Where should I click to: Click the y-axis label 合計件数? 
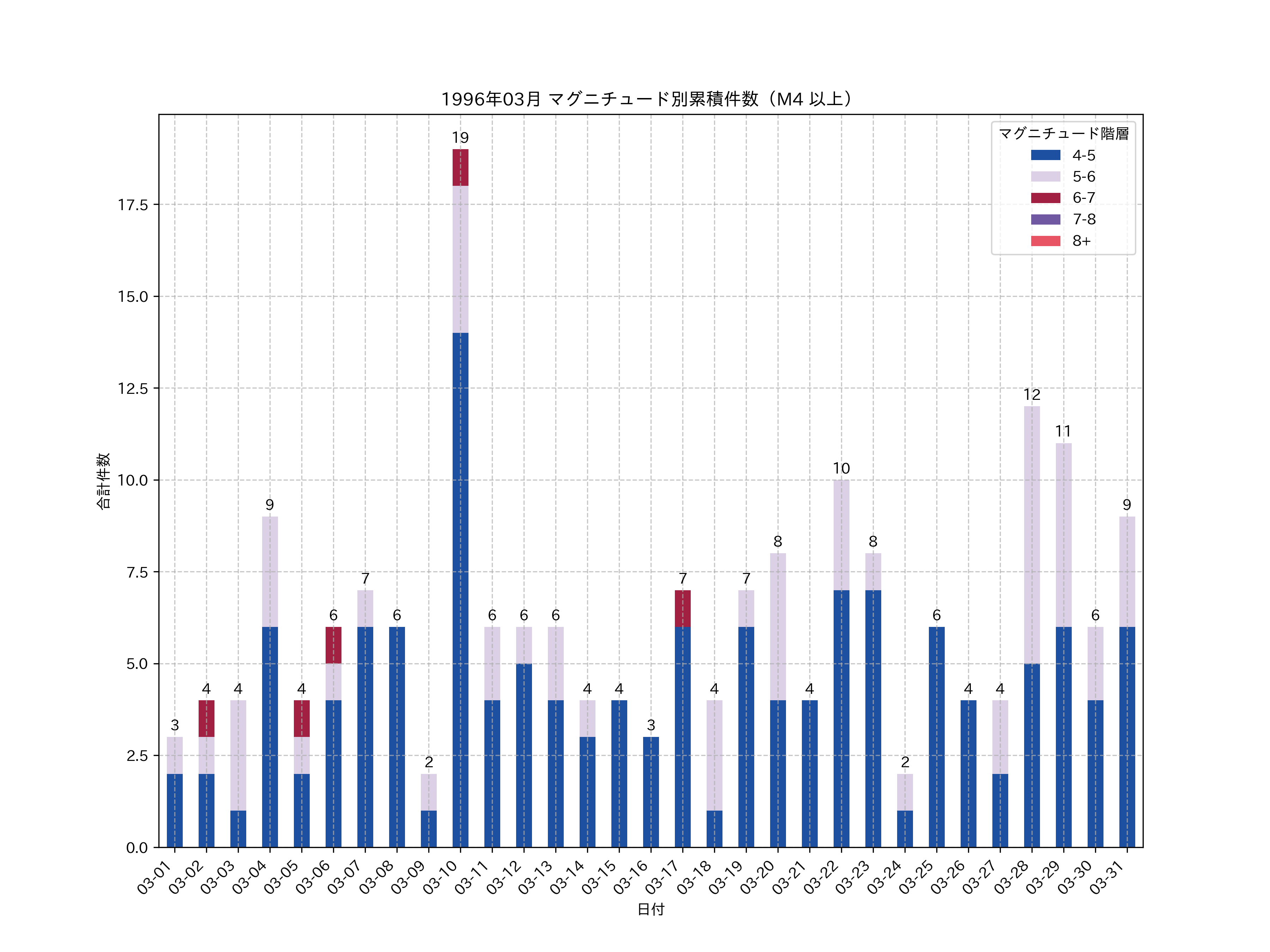click(103, 481)
